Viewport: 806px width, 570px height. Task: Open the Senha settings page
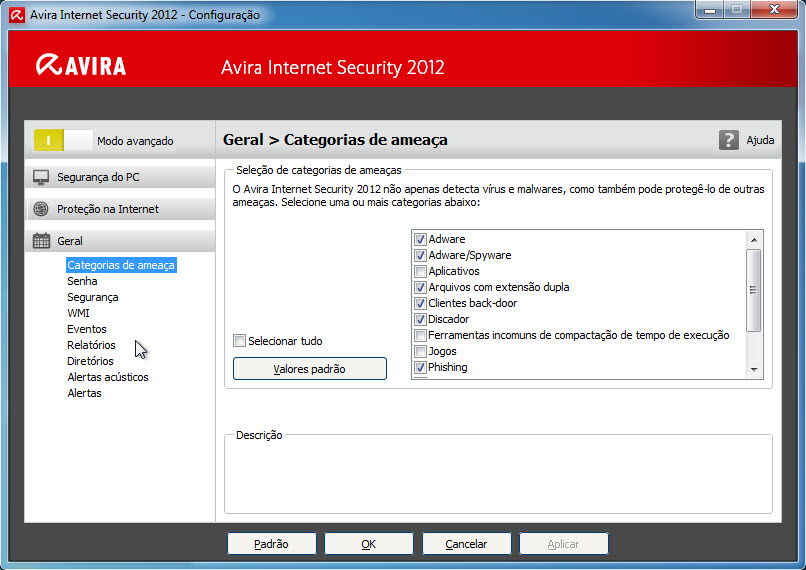coord(82,281)
